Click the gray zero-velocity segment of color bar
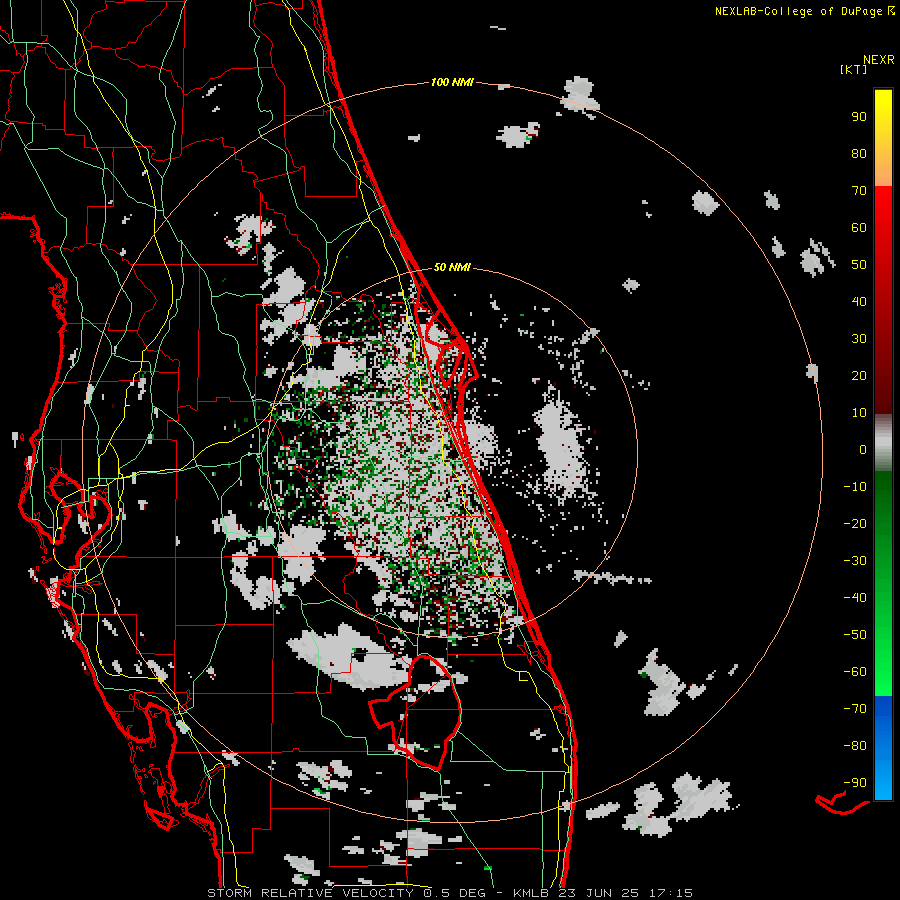Image resolution: width=900 pixels, height=900 pixels. click(883, 443)
